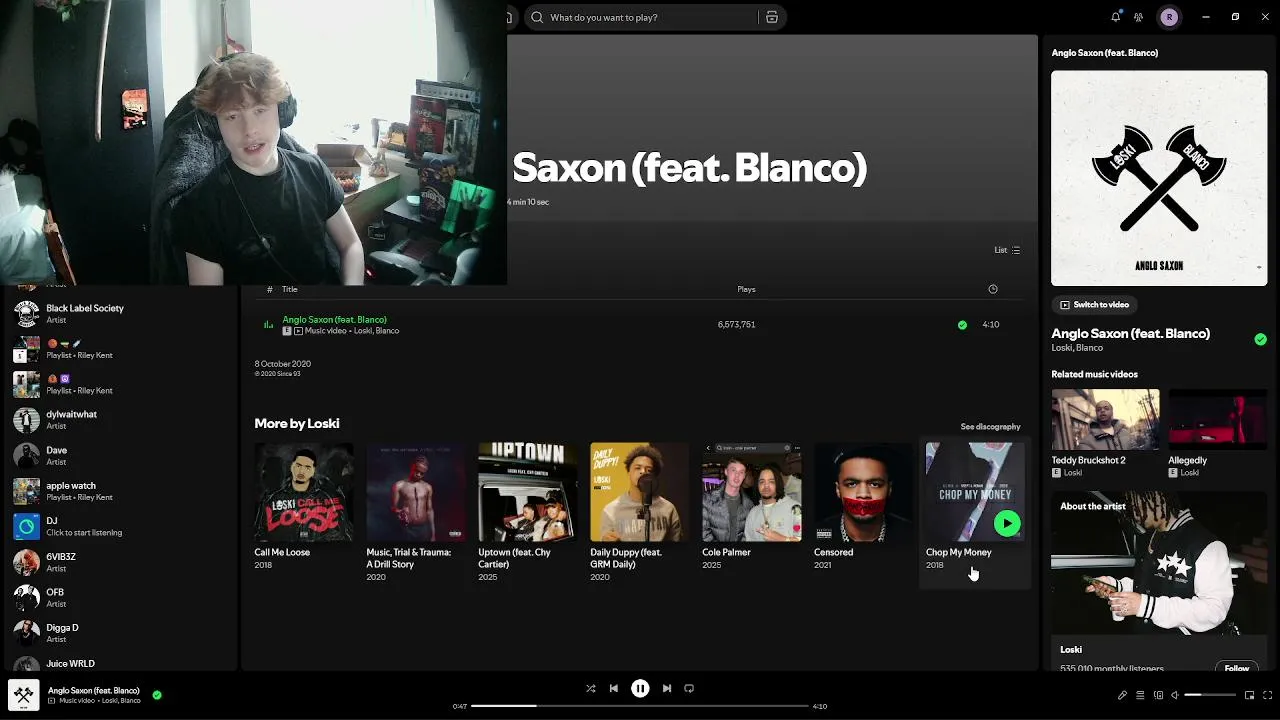1280x720 pixels.
Task: Open the lyrics microphone icon
Action: coord(1122,695)
